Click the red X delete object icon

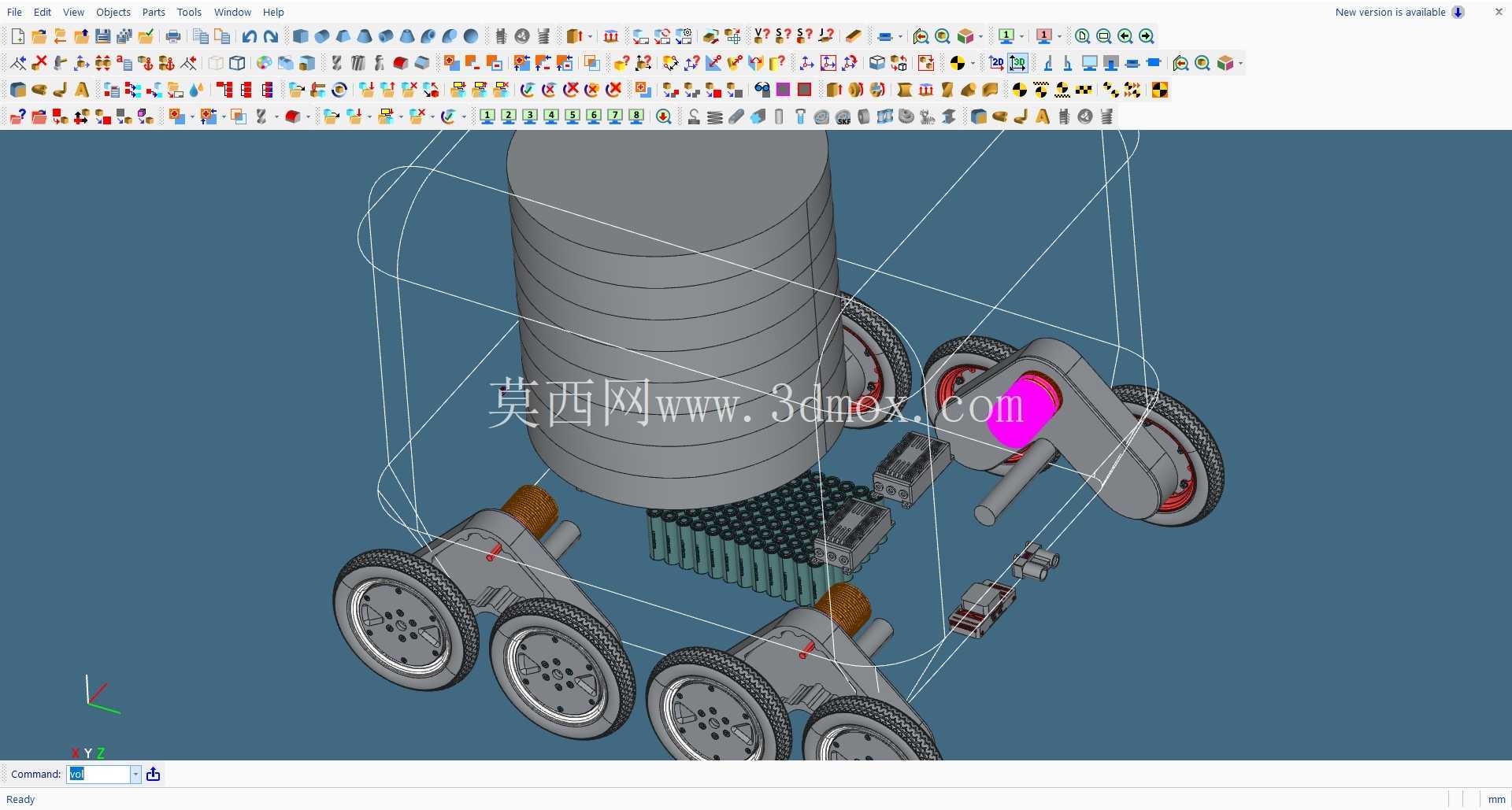click(39, 63)
